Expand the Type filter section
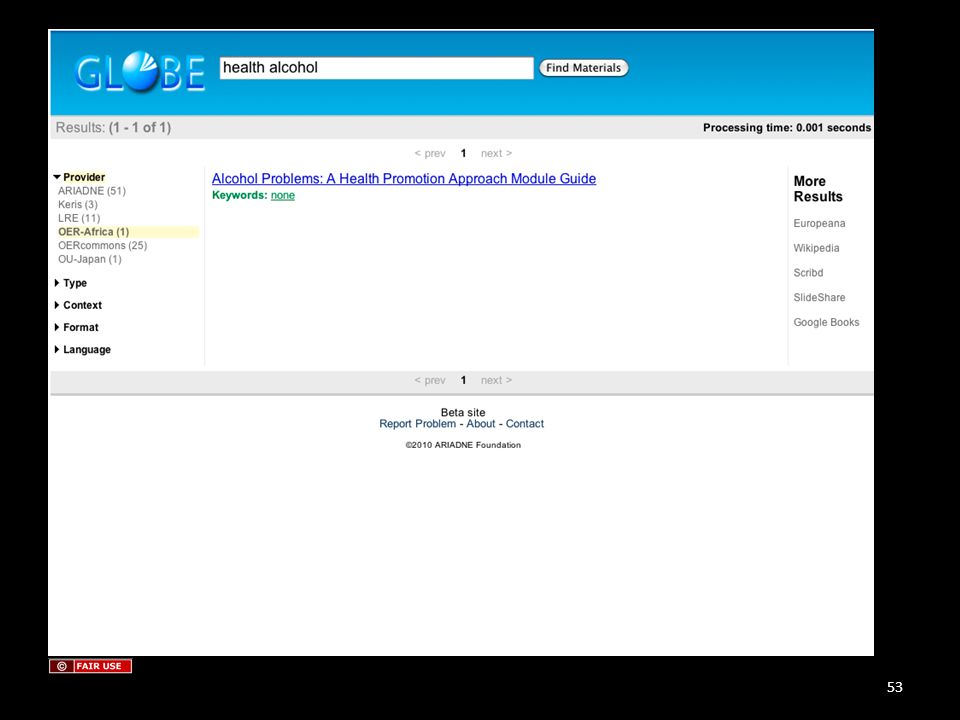Viewport: 960px width, 720px height. click(70, 283)
